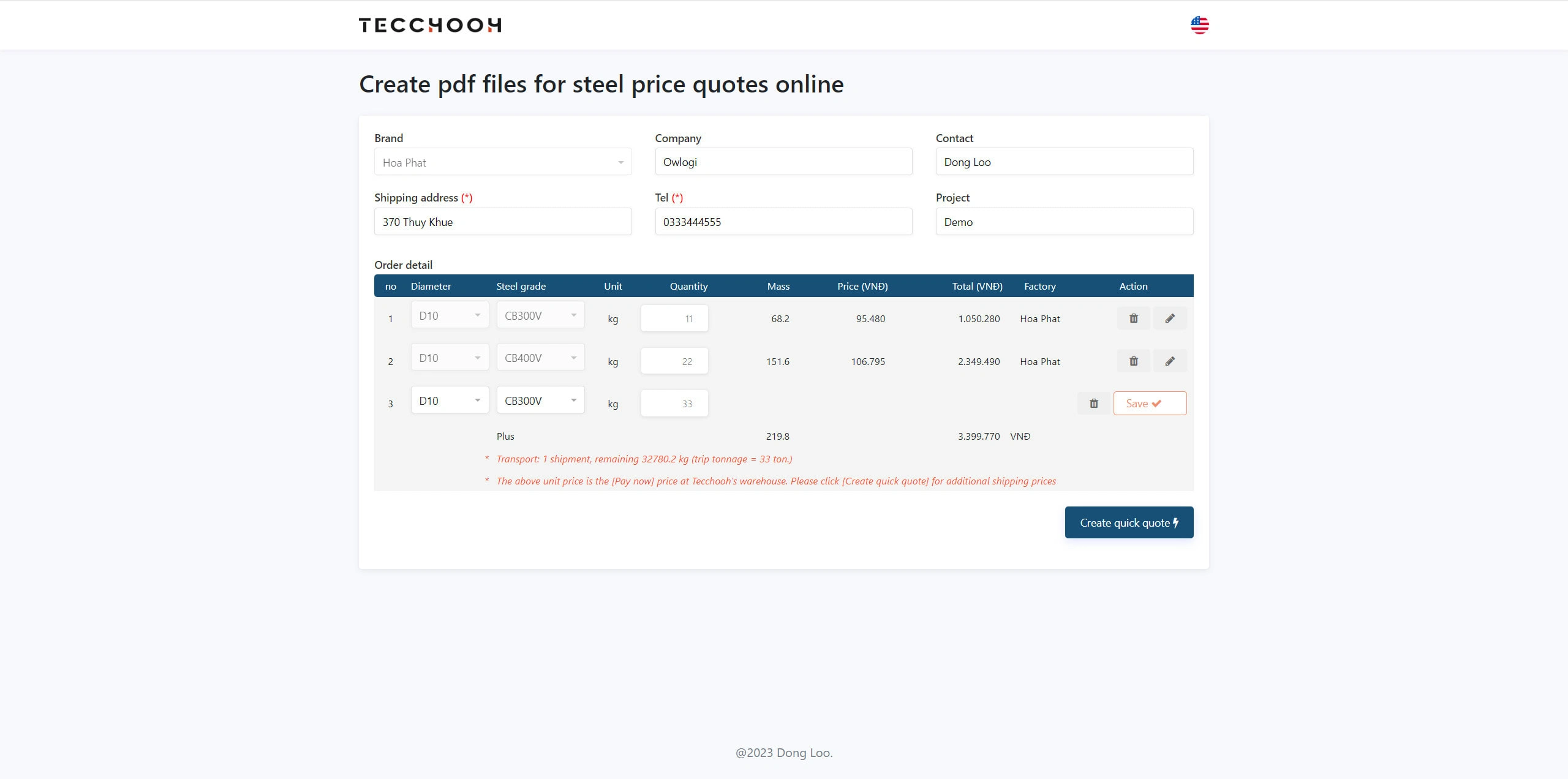The width and height of the screenshot is (1568, 779).
Task: Click the Shipping address input field
Action: [502, 222]
